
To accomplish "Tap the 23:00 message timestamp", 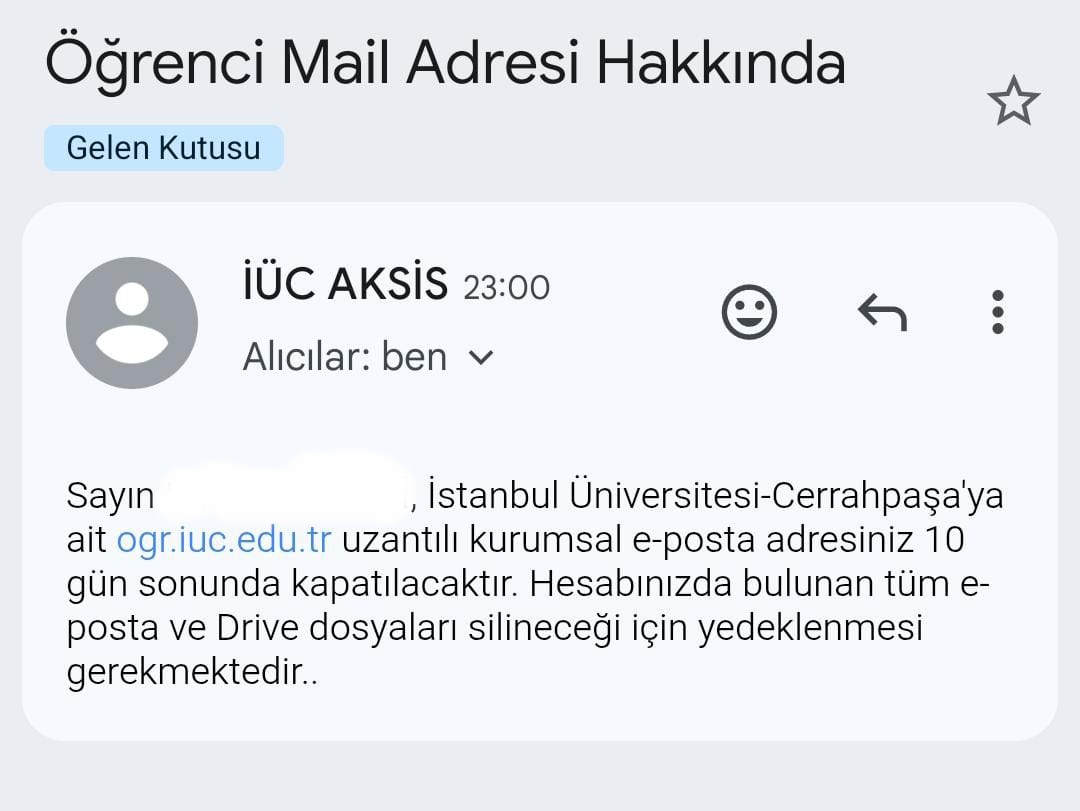I will pos(506,288).
